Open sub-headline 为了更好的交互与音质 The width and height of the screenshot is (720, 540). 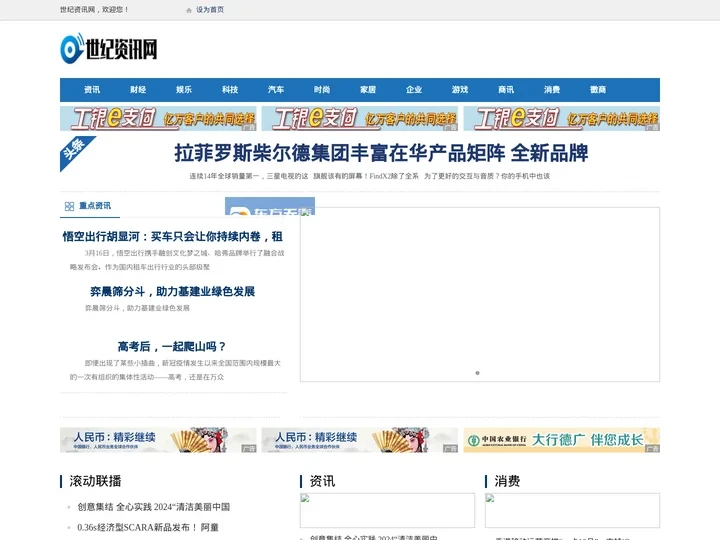click(487, 176)
